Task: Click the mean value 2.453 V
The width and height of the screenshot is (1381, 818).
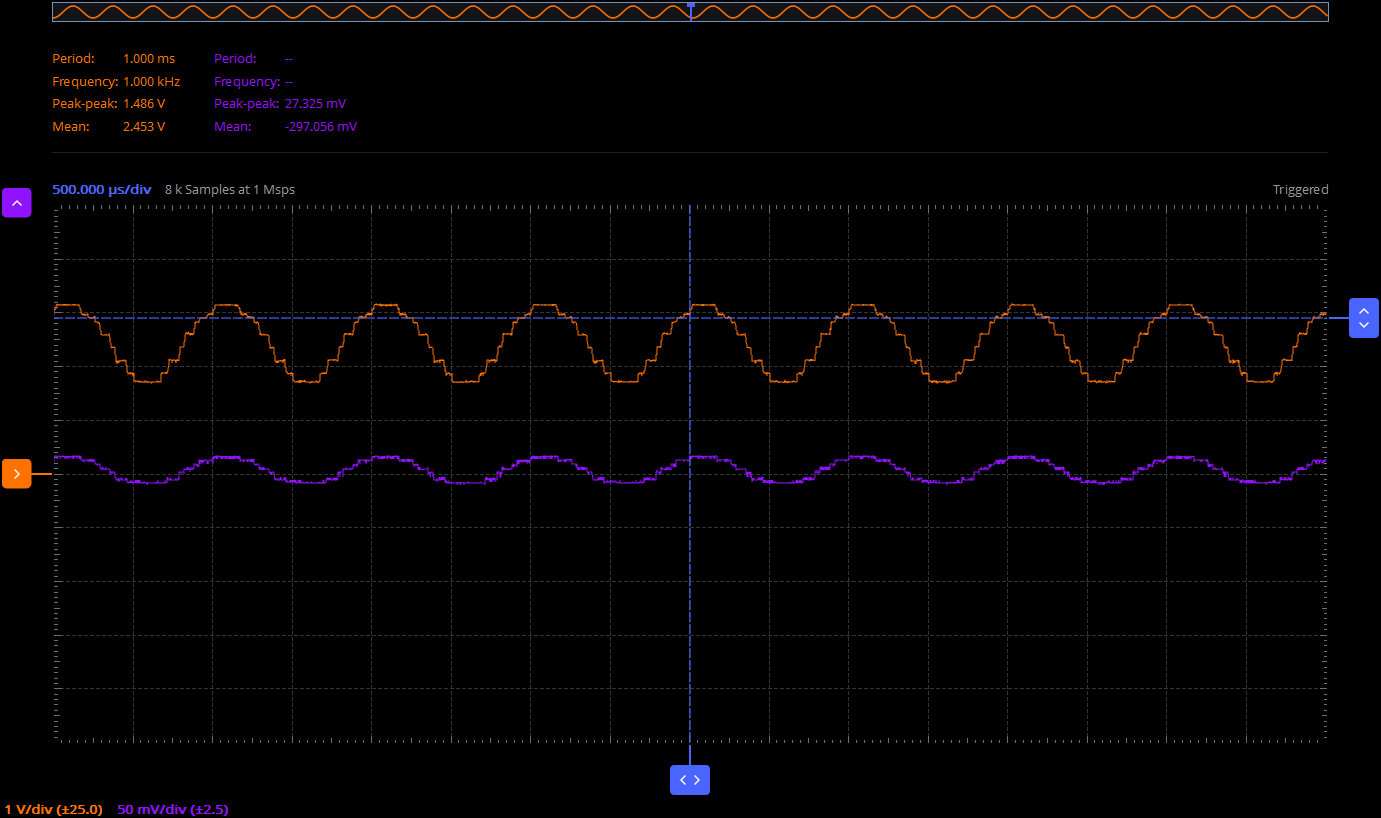Action: (144, 127)
